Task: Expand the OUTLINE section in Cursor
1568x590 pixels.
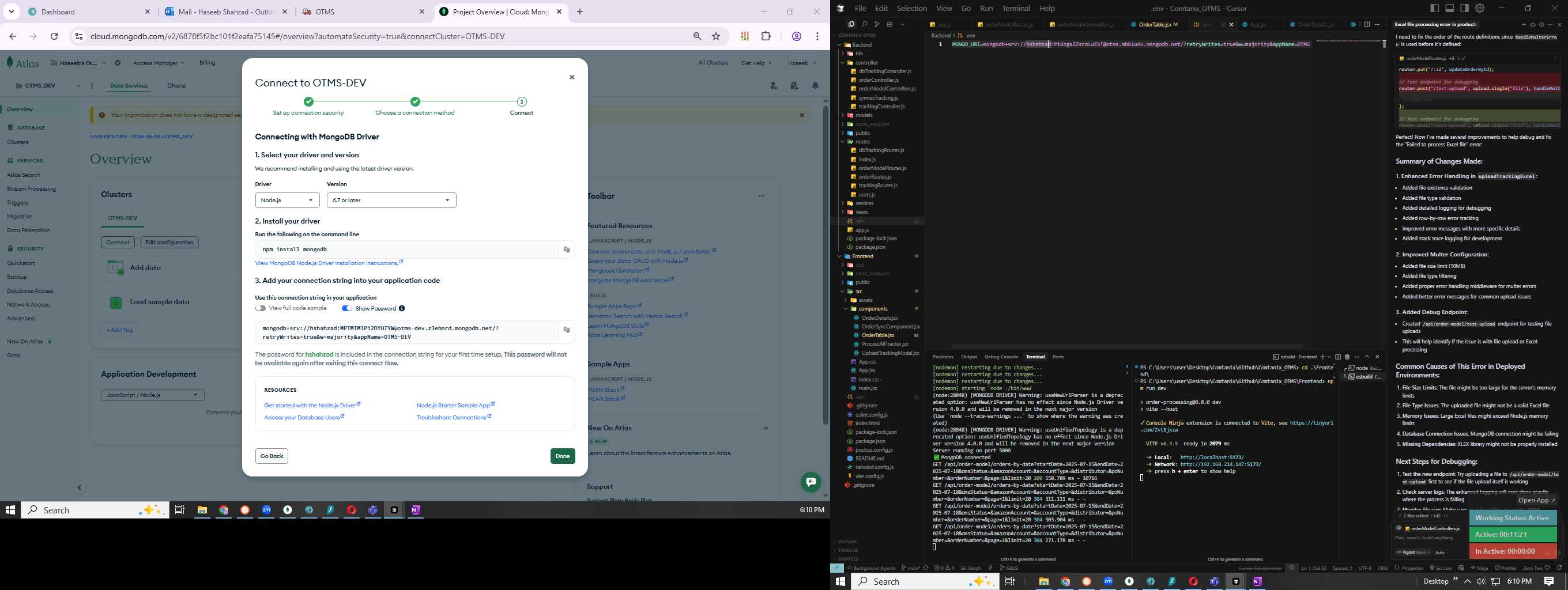Action: pos(847,542)
